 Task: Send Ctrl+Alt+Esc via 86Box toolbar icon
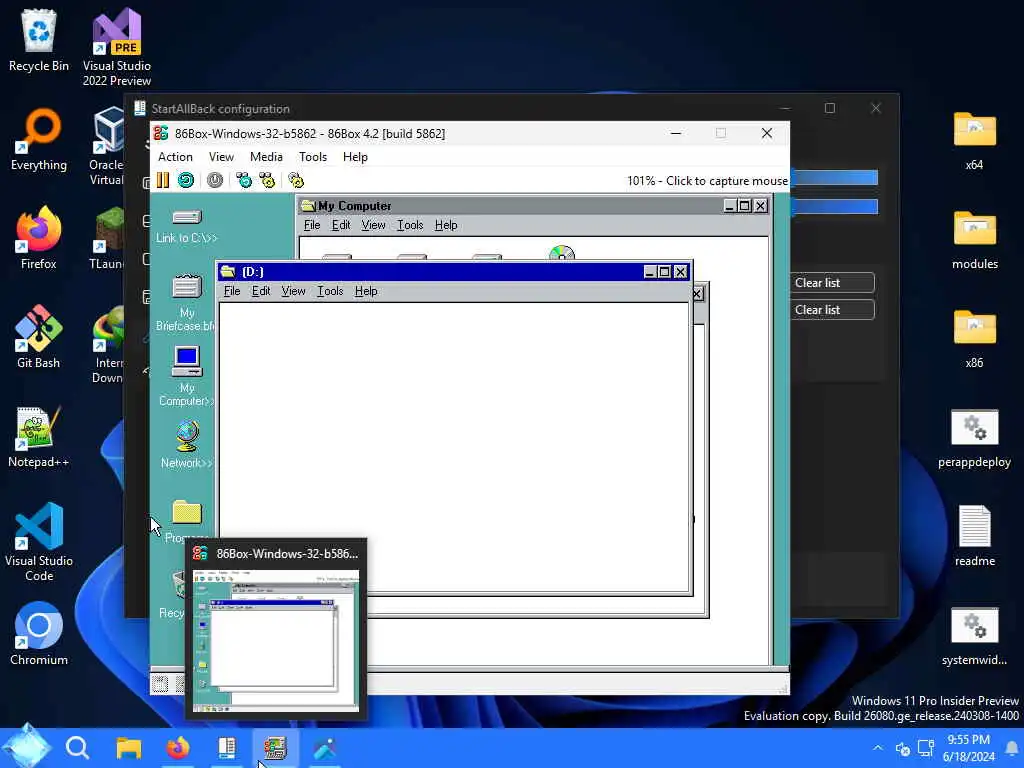click(267, 180)
